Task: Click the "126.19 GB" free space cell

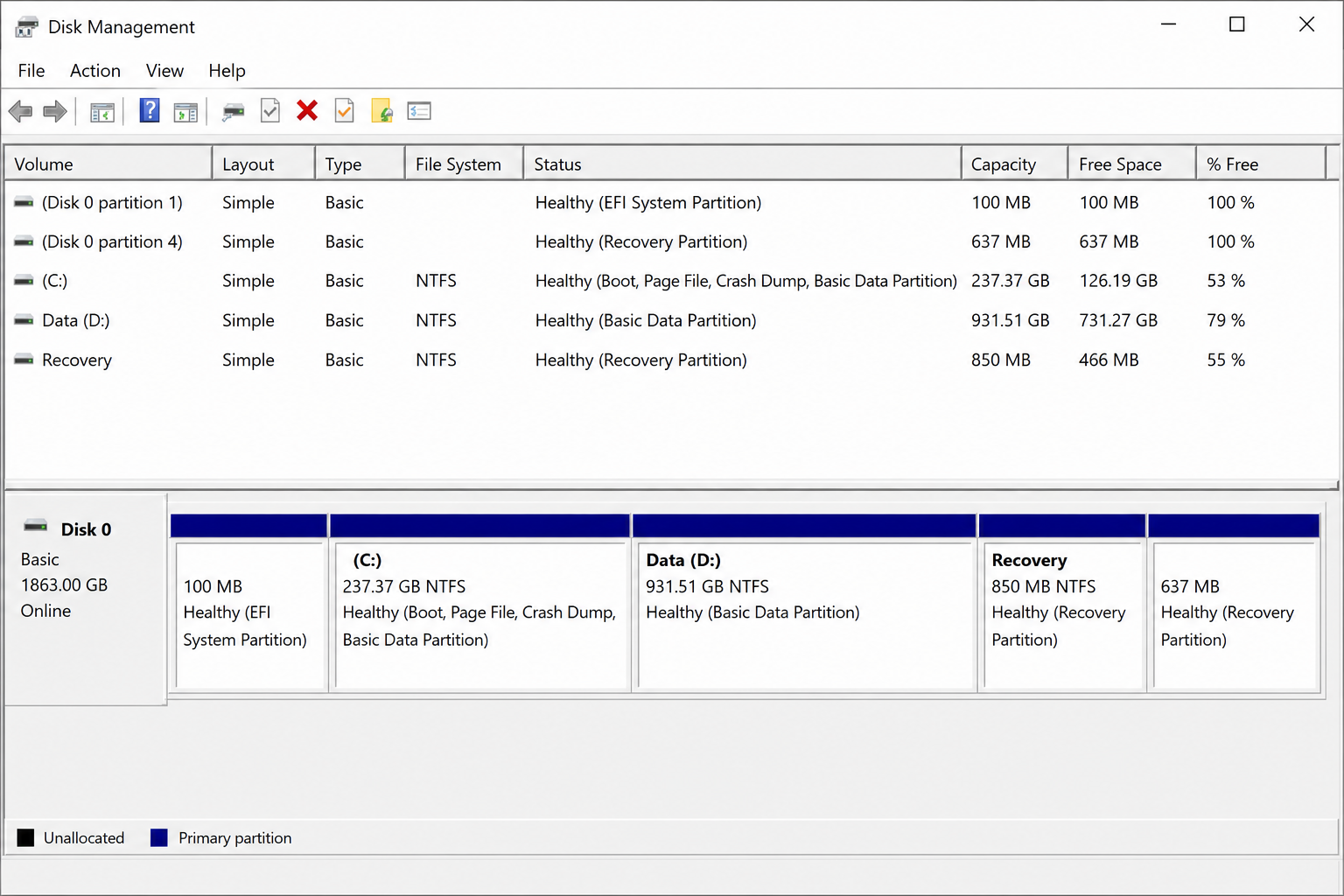Action: pyautogui.click(x=1118, y=281)
